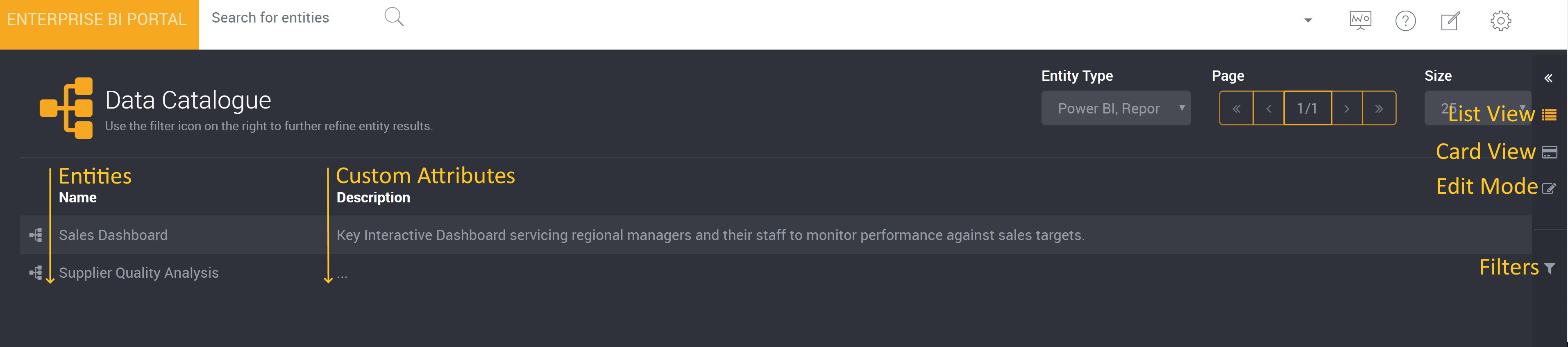Click the search magnifier icon
This screenshot has width=1568, height=347.
point(394,17)
